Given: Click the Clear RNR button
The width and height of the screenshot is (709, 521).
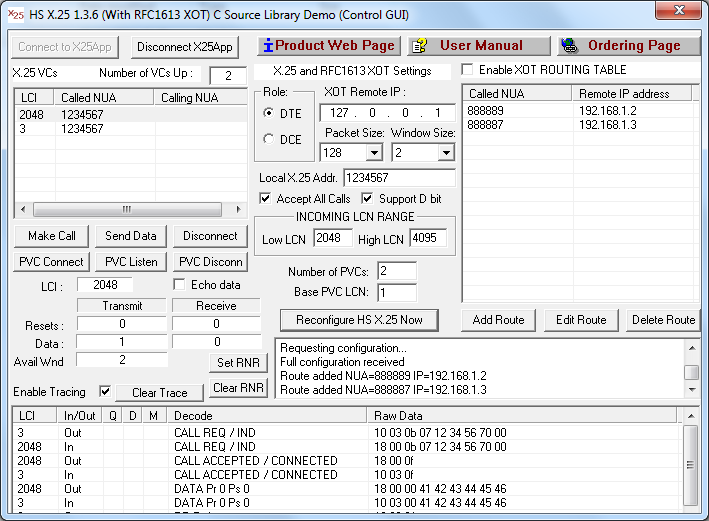Looking at the screenshot, I should (x=238, y=388).
